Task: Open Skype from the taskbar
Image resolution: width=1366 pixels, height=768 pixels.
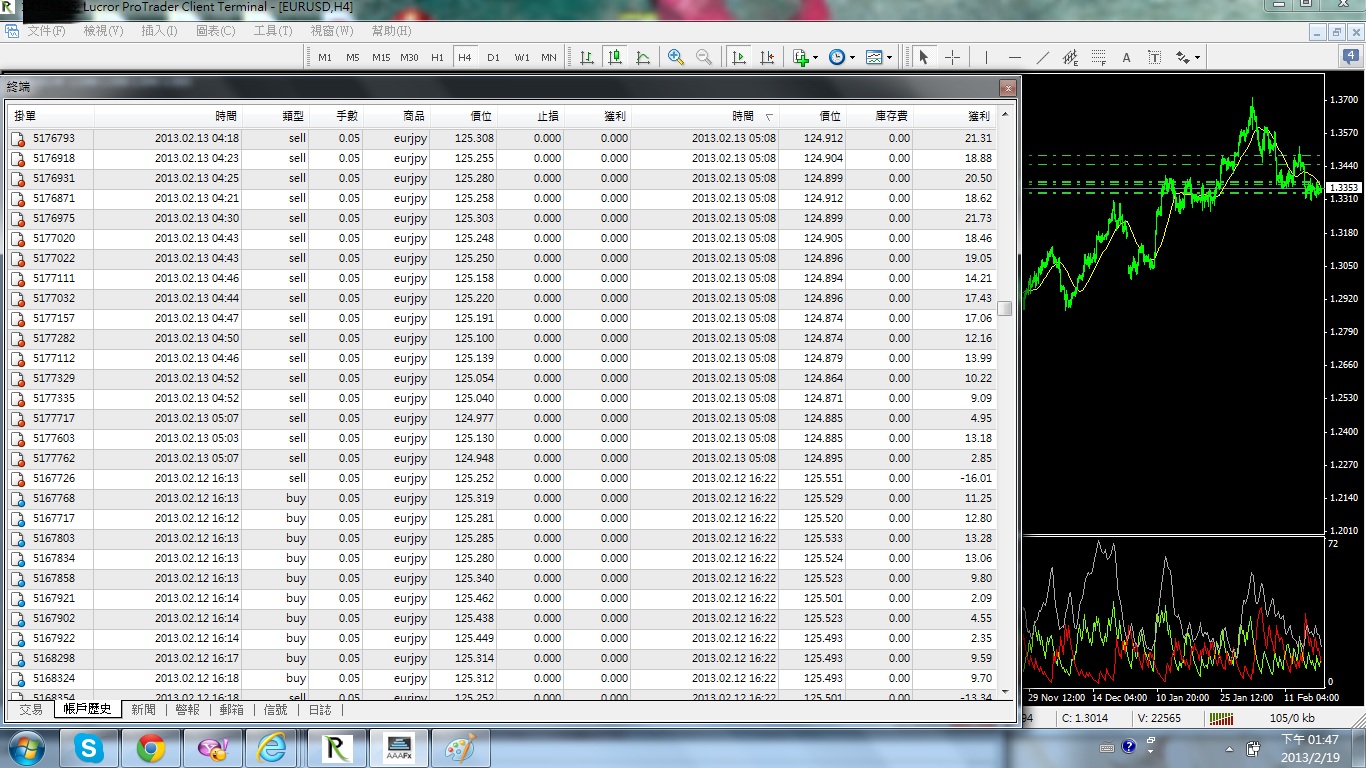Action: pyautogui.click(x=89, y=748)
